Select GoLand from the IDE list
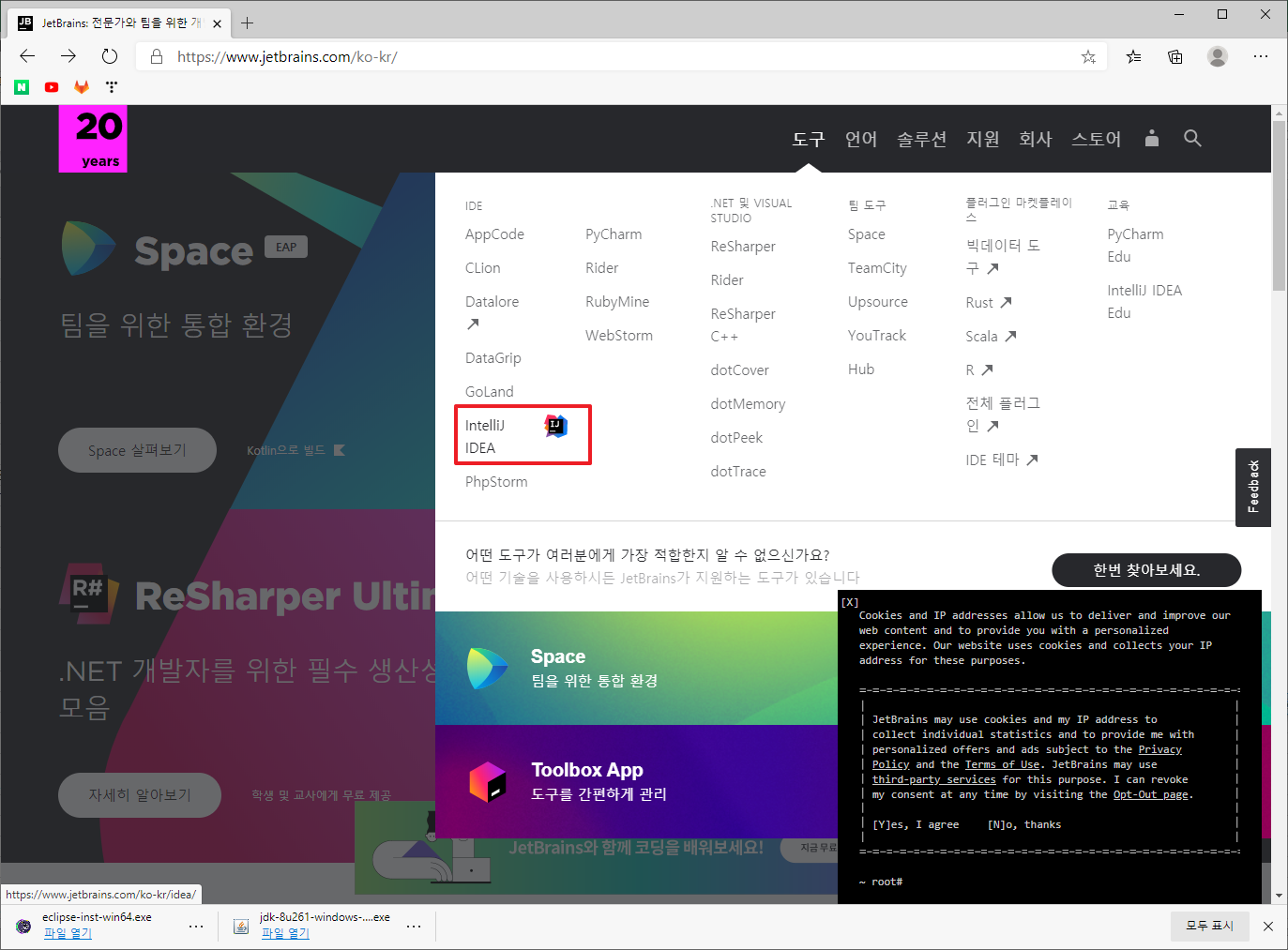Screen dimensions: 1288x950 click(x=490, y=392)
